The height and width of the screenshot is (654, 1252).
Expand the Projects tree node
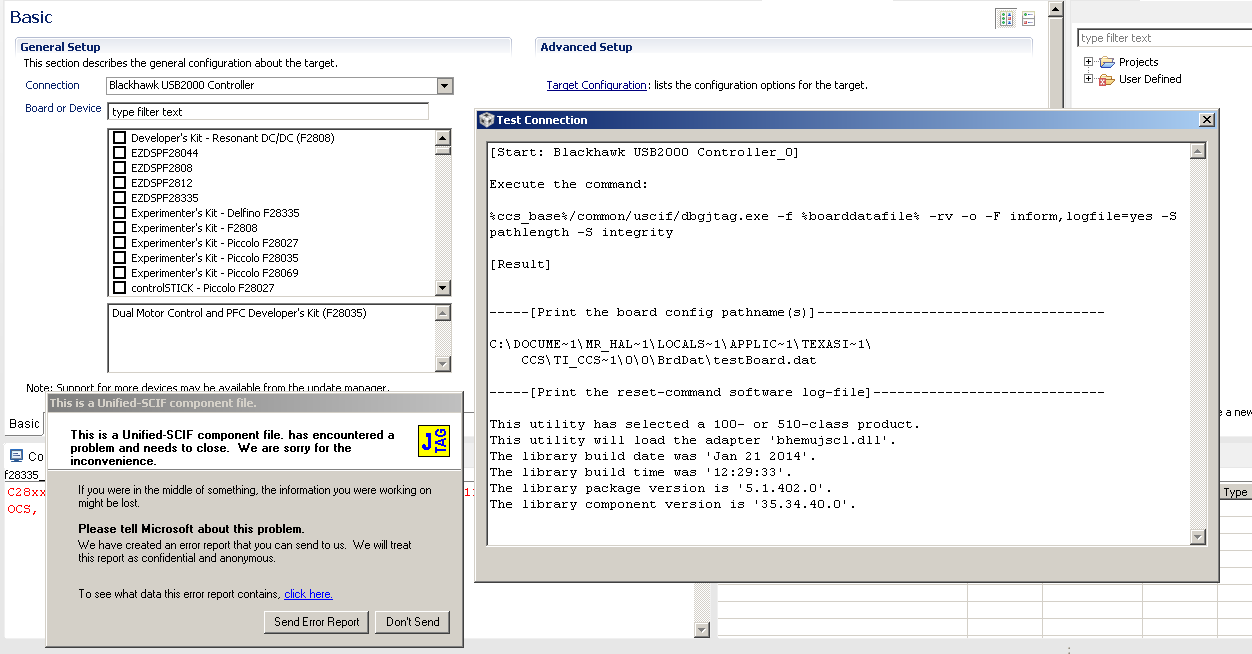coord(1088,62)
